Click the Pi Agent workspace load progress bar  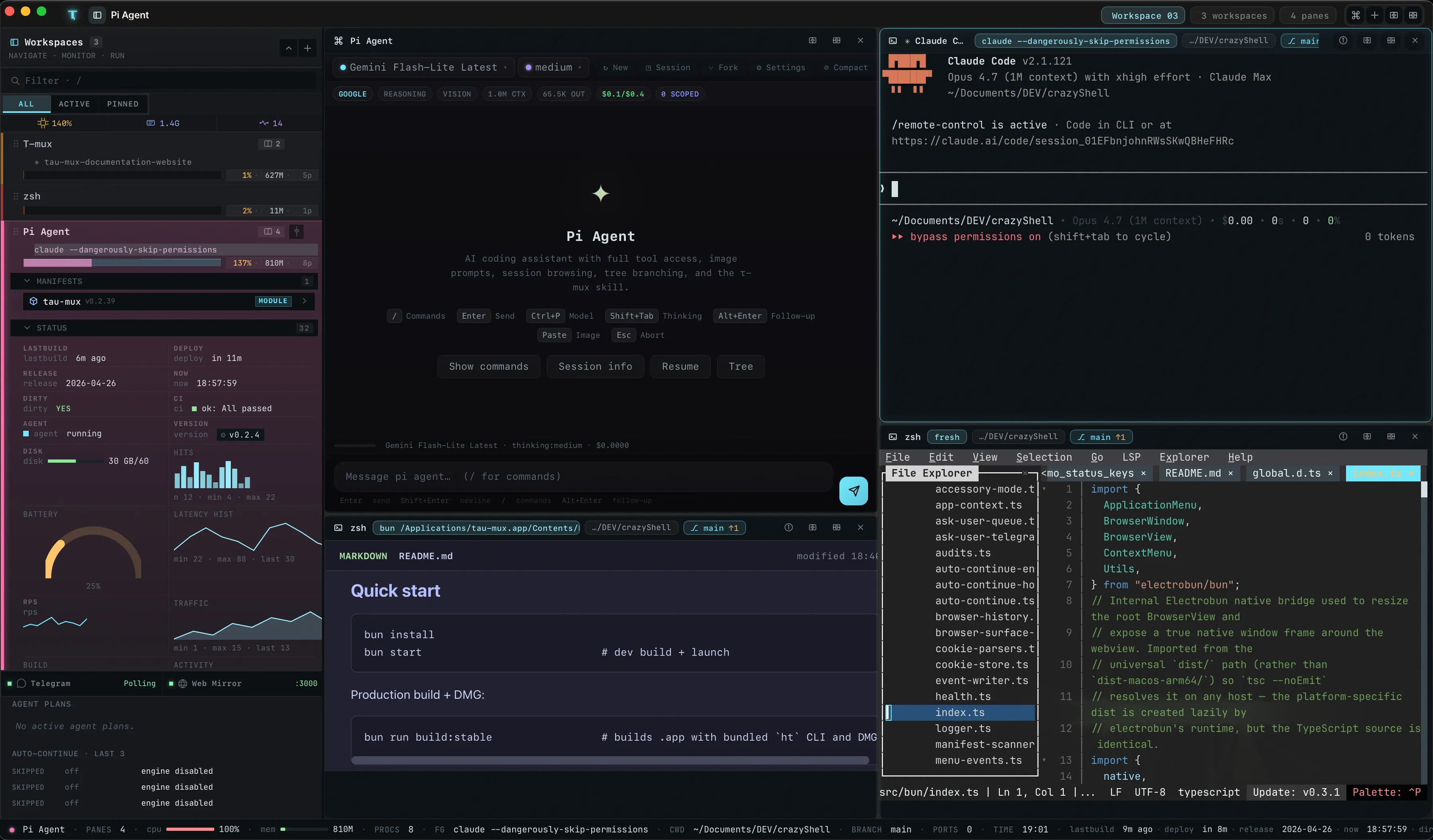(122, 263)
